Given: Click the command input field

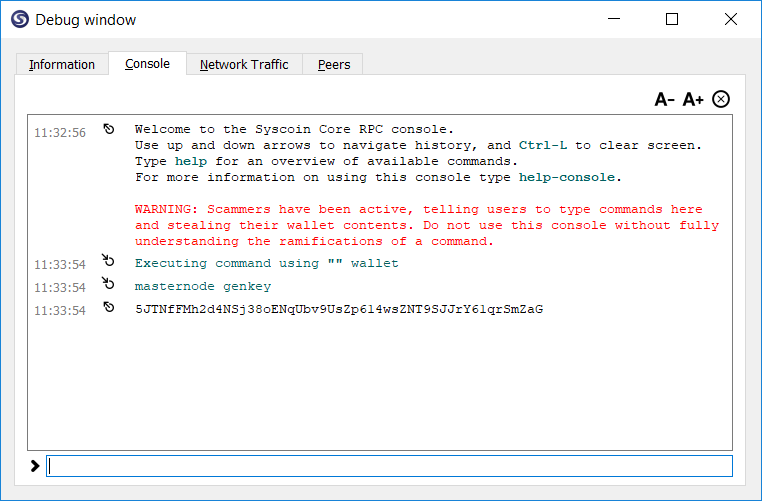Looking at the screenshot, I should coord(389,466).
